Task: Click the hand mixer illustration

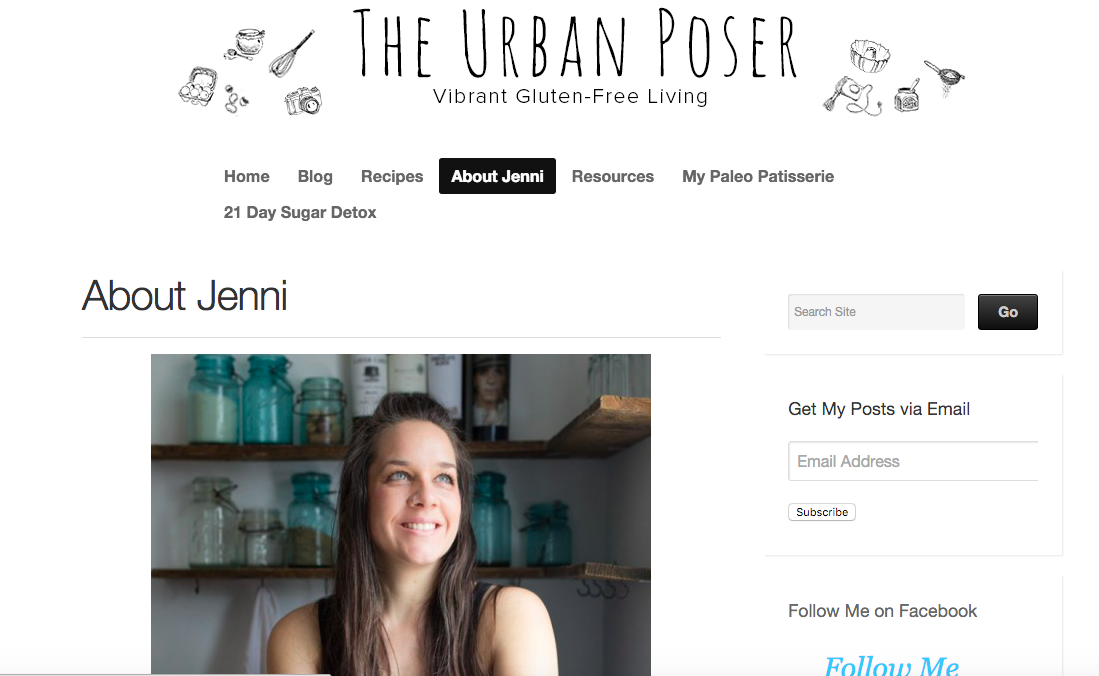Action: pyautogui.click(x=852, y=97)
